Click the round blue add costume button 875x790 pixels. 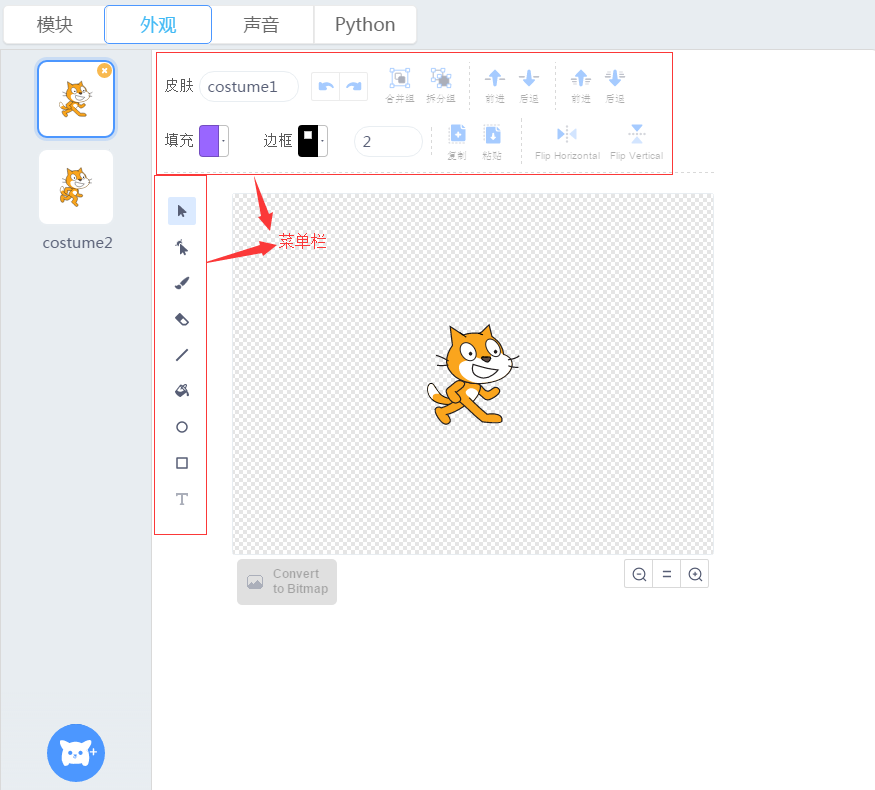pyautogui.click(x=76, y=753)
